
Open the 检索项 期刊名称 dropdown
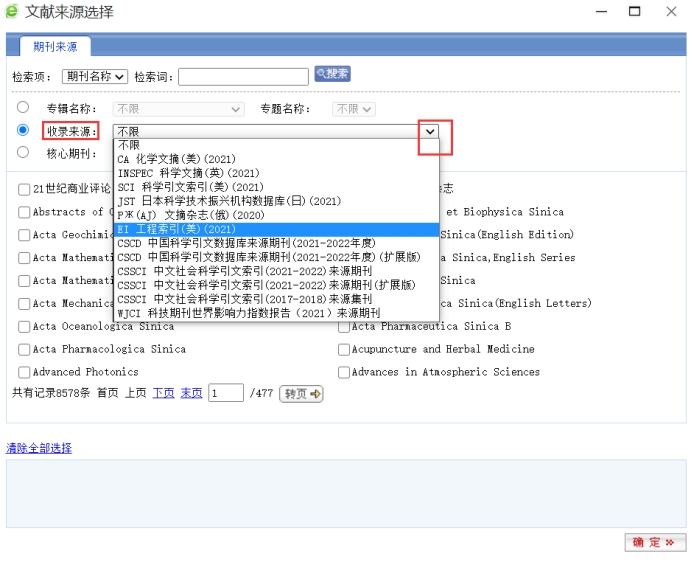point(95,76)
